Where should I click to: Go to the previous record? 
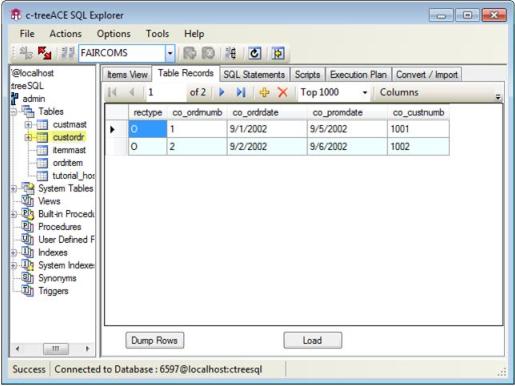tap(132, 92)
